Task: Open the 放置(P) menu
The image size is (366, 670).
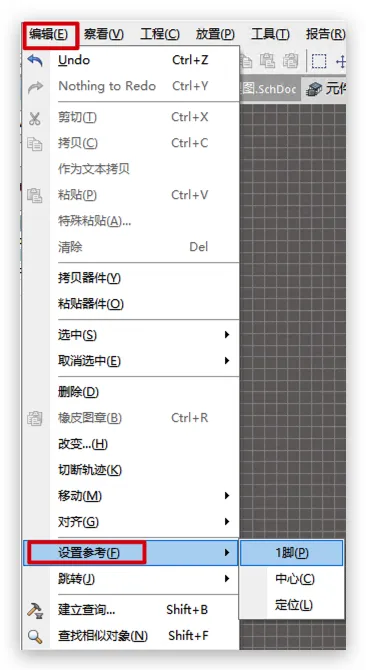Action: click(215, 34)
